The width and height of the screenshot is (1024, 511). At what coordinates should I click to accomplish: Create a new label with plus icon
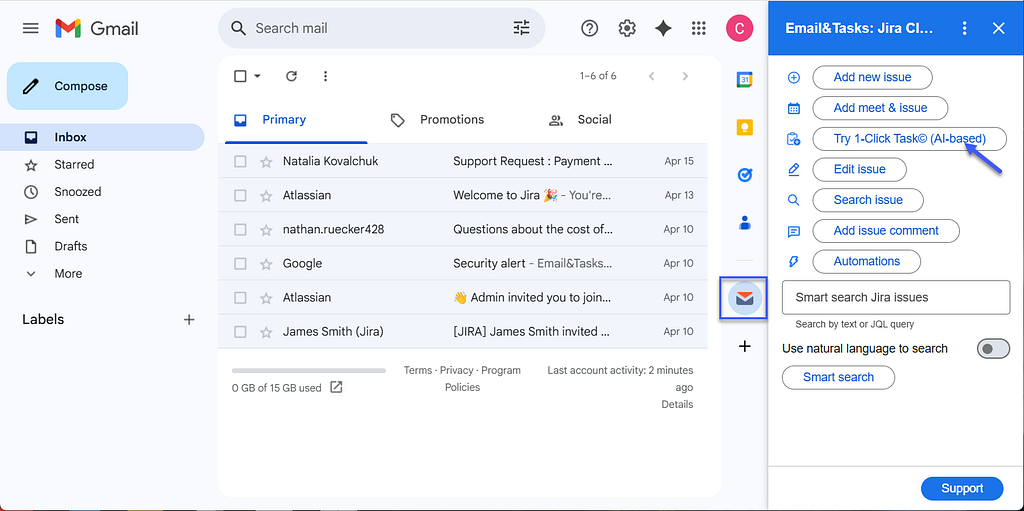189,320
